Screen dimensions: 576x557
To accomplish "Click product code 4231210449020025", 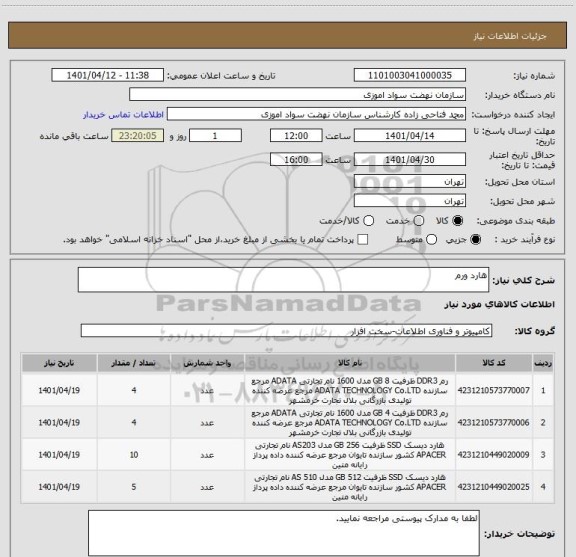I will click(493, 487).
